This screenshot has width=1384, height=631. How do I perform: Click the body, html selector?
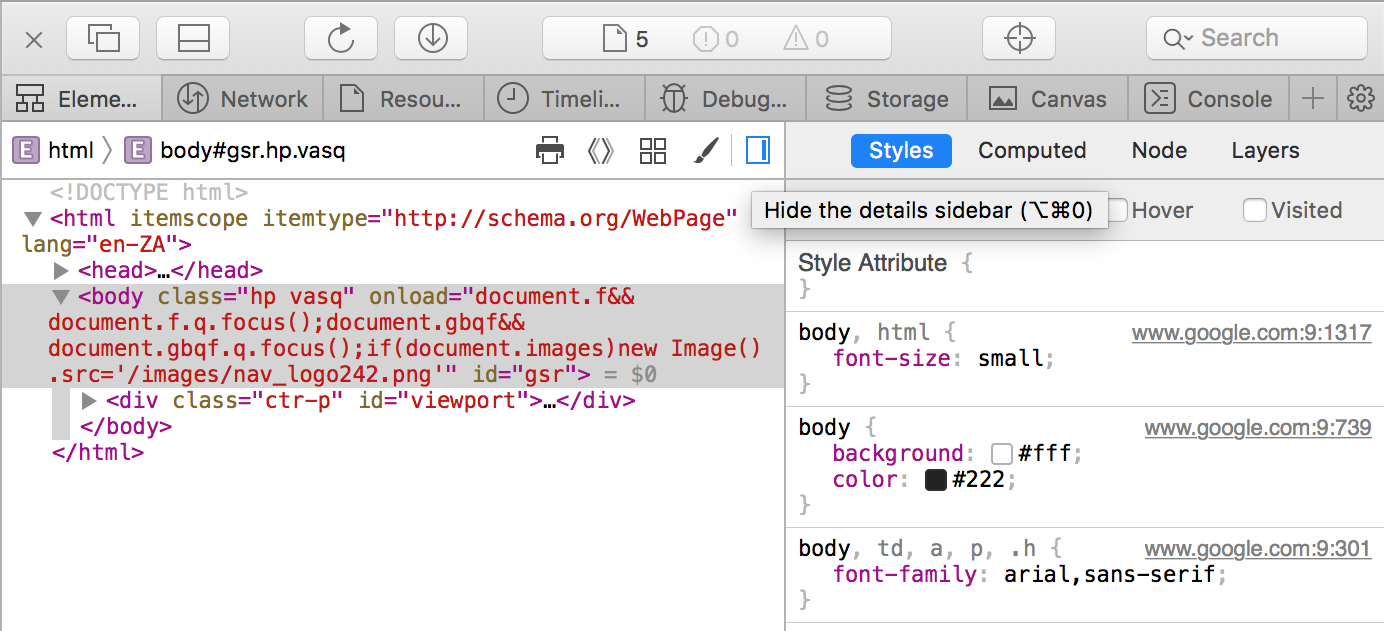click(864, 332)
